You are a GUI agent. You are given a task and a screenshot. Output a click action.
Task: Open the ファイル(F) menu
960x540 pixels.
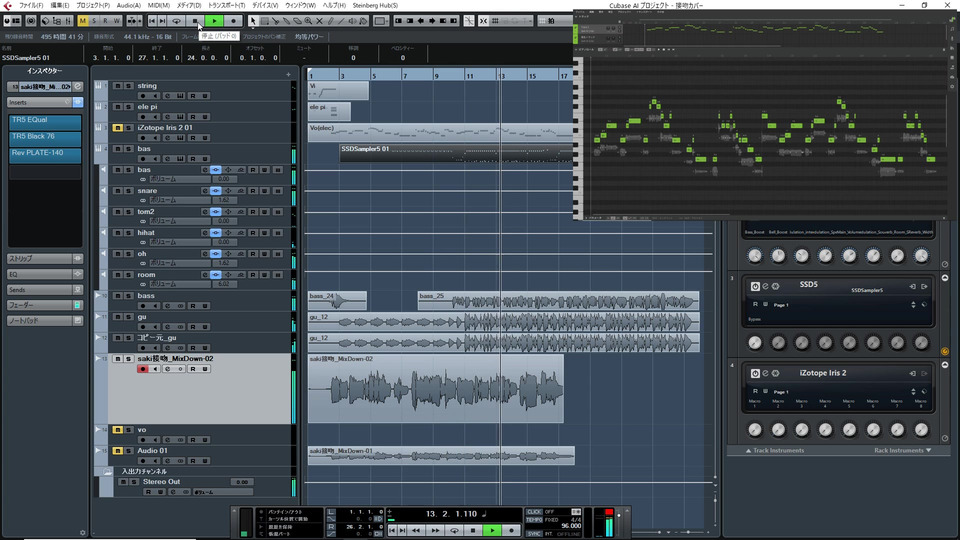[31, 5]
